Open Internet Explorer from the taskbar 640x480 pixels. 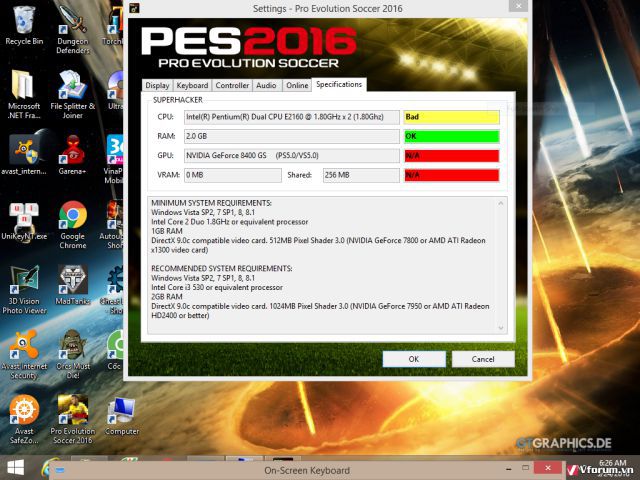(46, 468)
